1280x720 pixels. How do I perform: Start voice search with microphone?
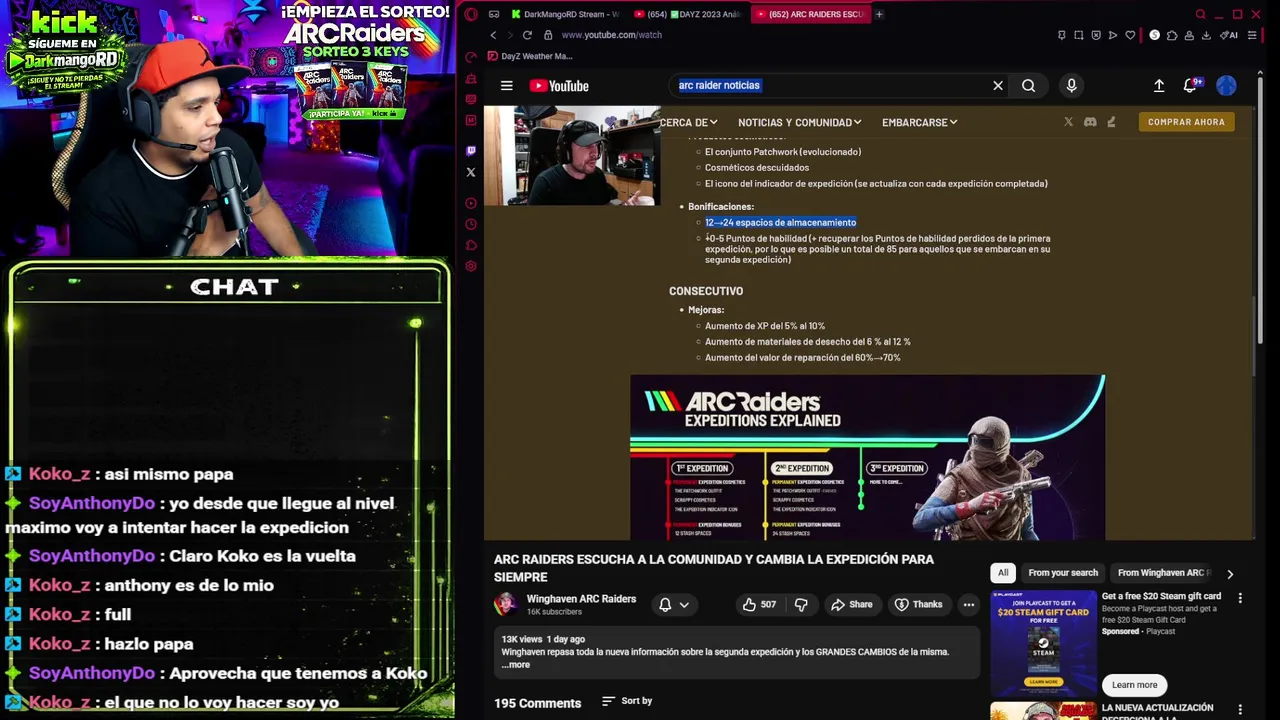click(1071, 86)
